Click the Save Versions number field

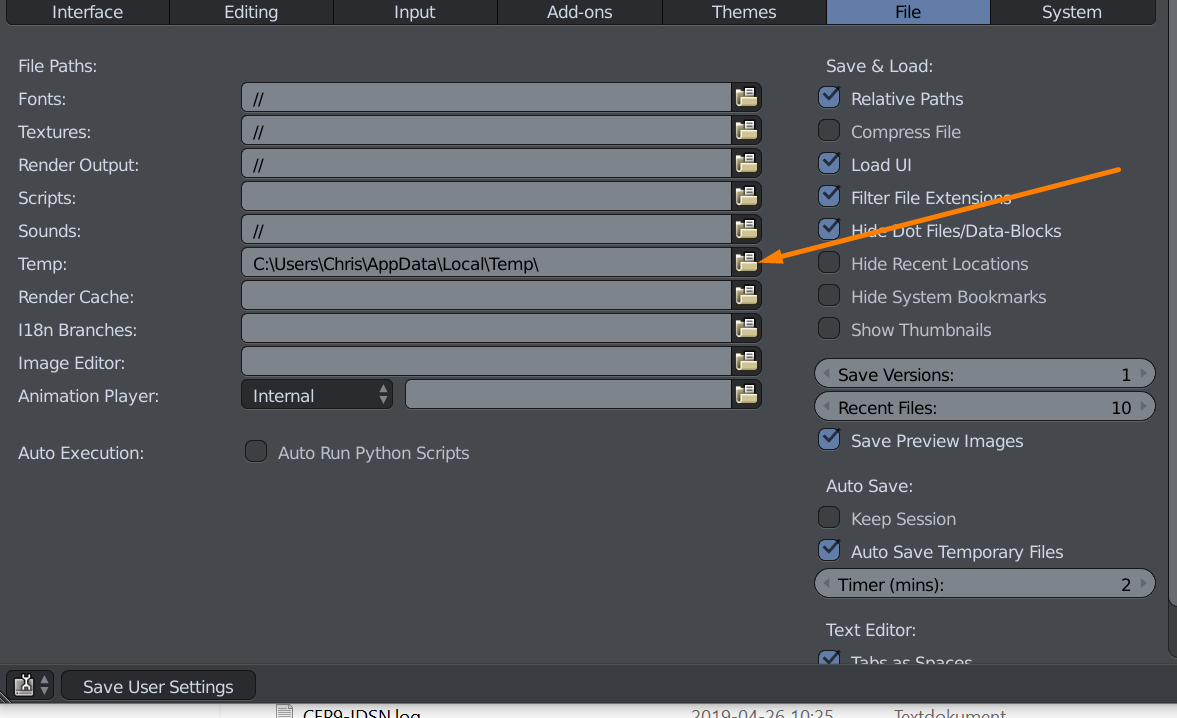click(985, 374)
